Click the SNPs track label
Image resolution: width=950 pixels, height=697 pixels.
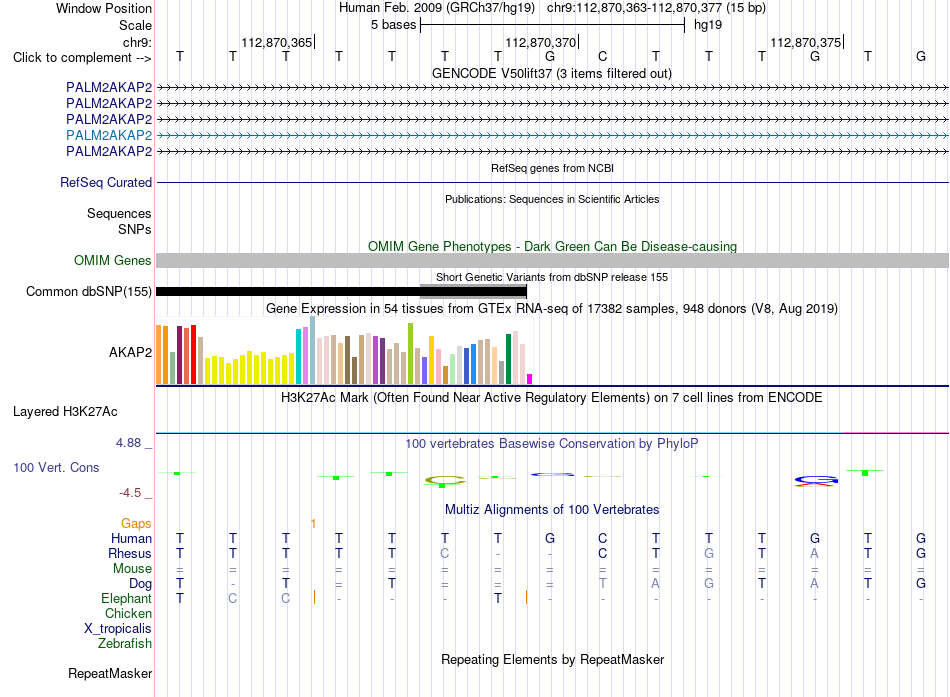pyautogui.click(x=135, y=229)
